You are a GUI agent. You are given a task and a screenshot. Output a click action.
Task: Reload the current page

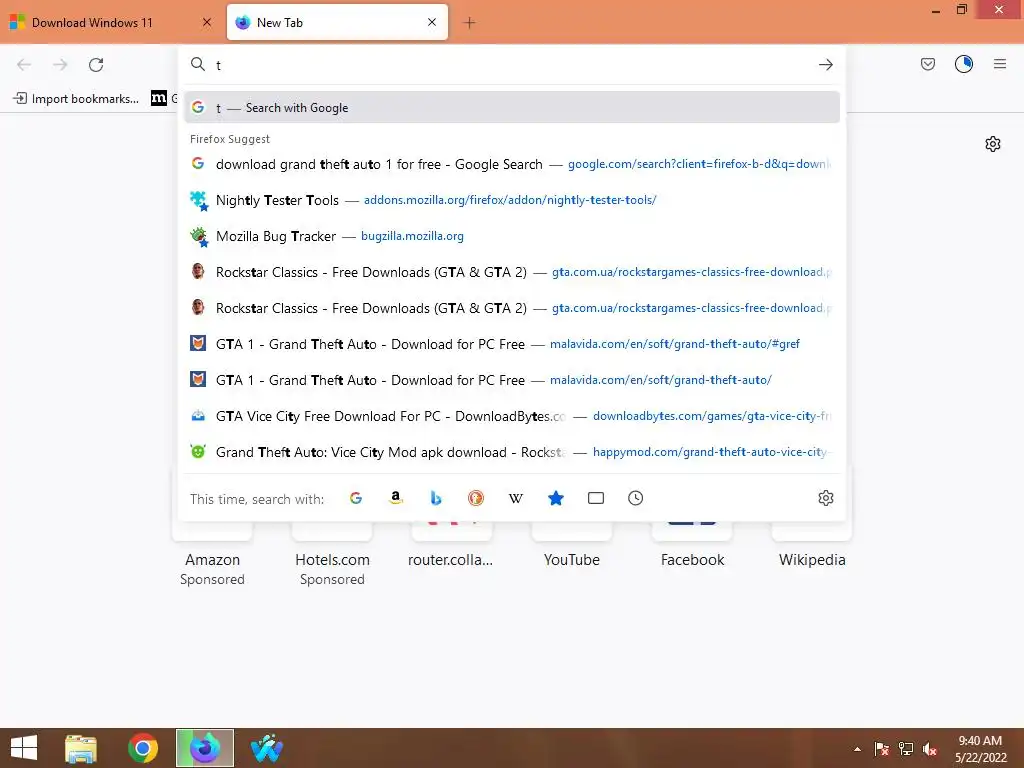(x=96, y=65)
